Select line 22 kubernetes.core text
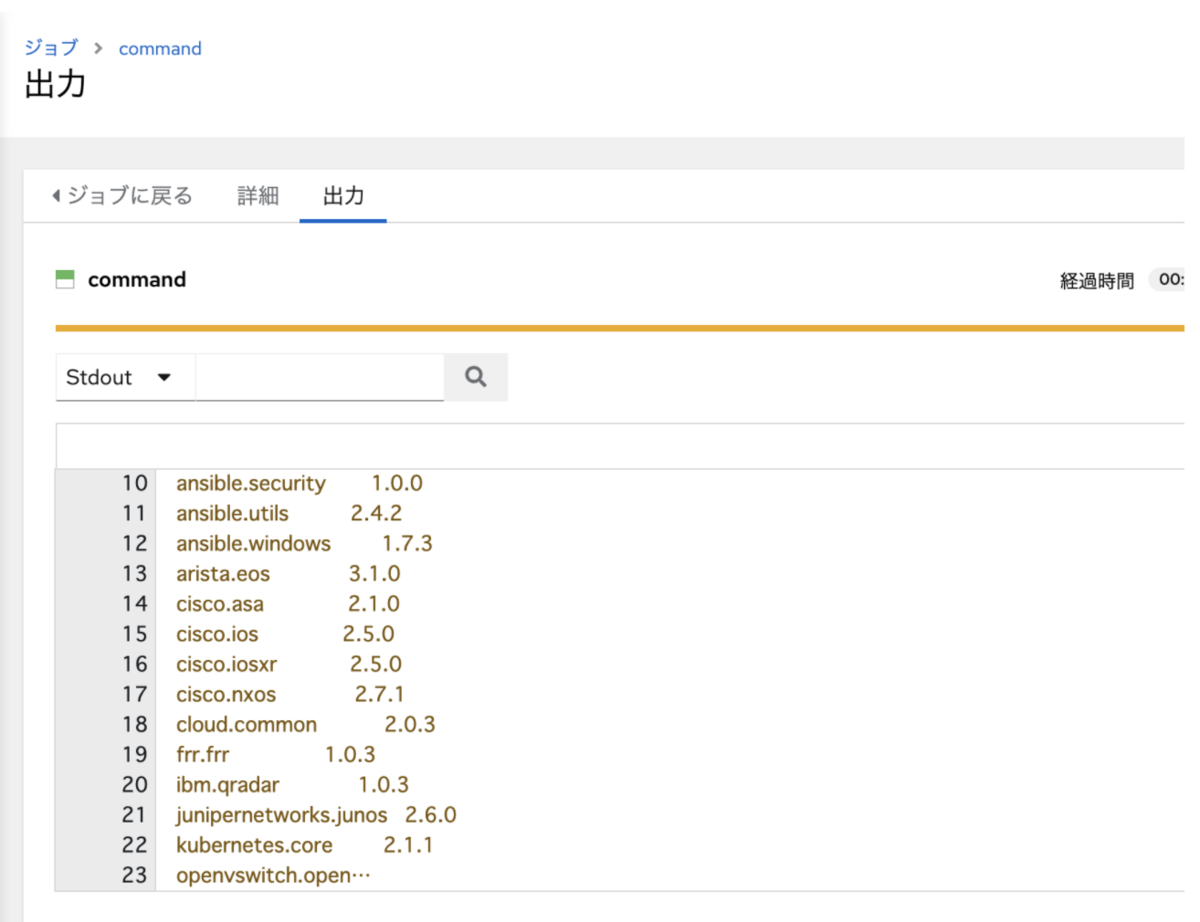 point(254,844)
